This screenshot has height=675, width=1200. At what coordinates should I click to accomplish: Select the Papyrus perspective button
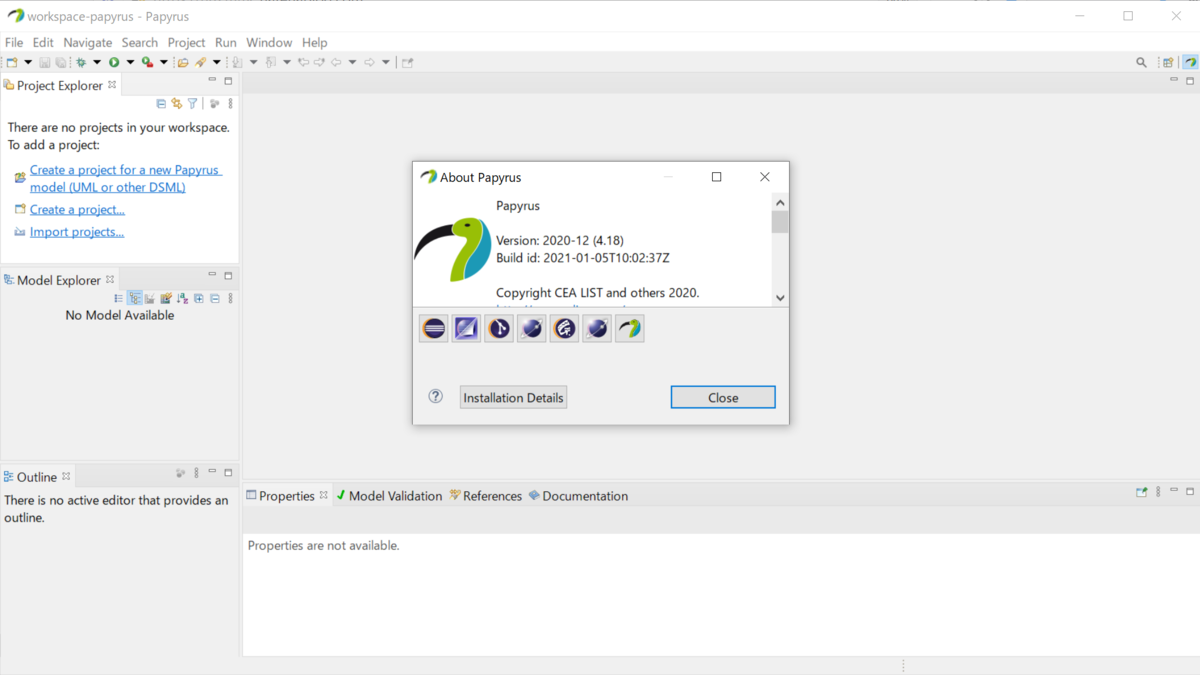tap(1190, 62)
